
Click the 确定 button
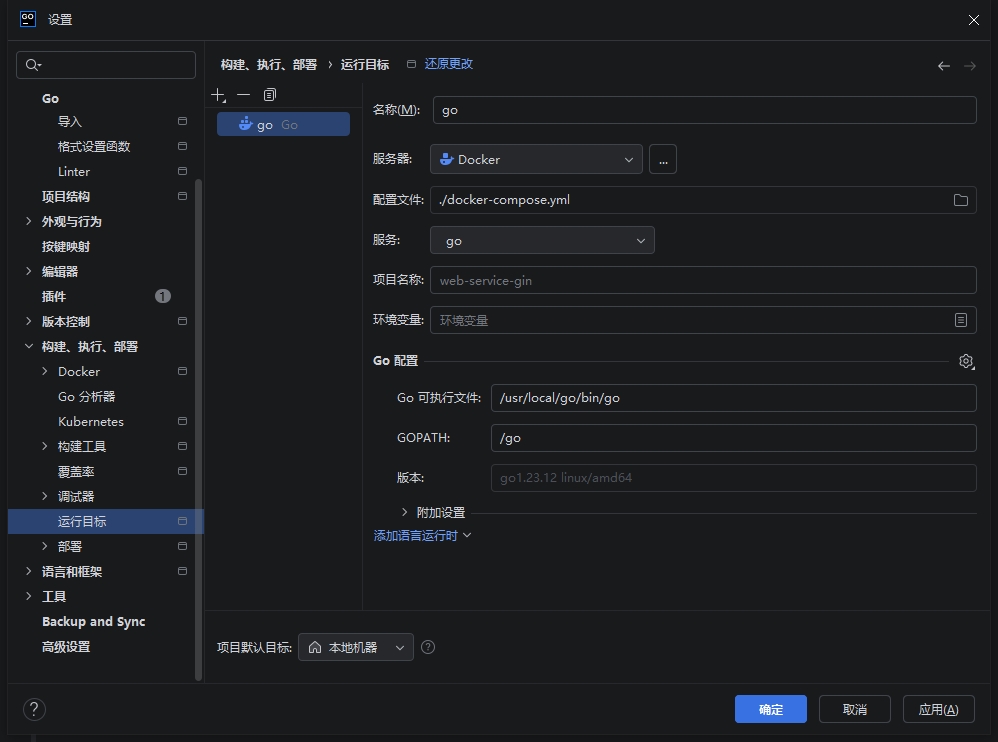[x=770, y=709]
